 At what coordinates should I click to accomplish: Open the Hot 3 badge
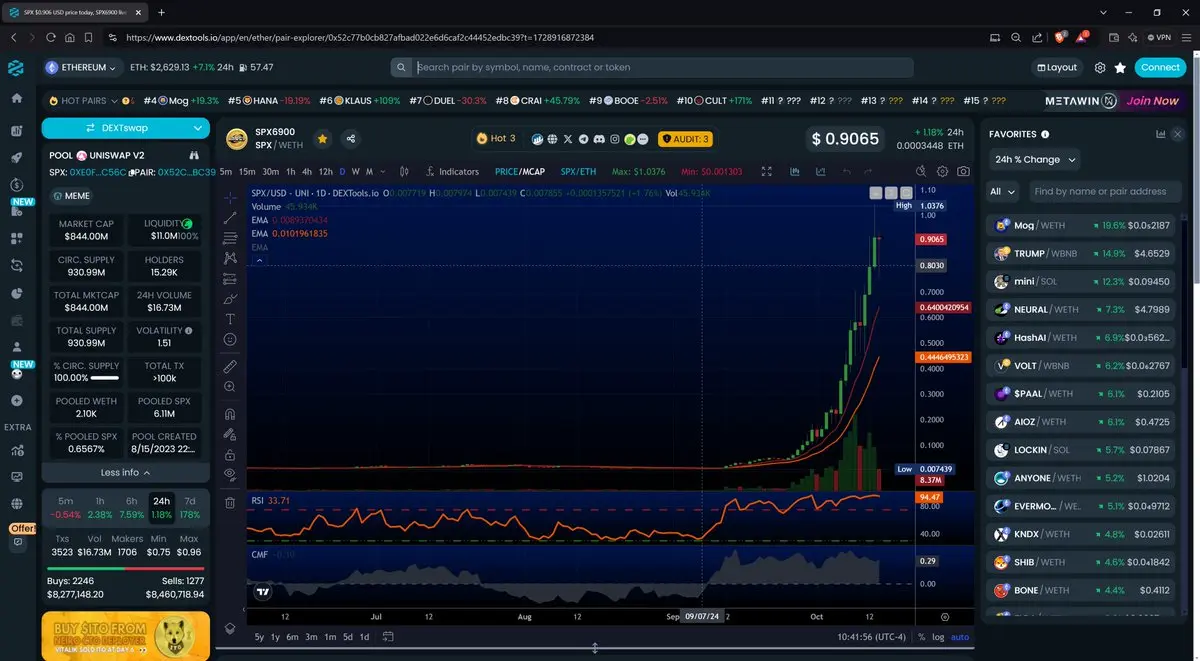(x=496, y=139)
